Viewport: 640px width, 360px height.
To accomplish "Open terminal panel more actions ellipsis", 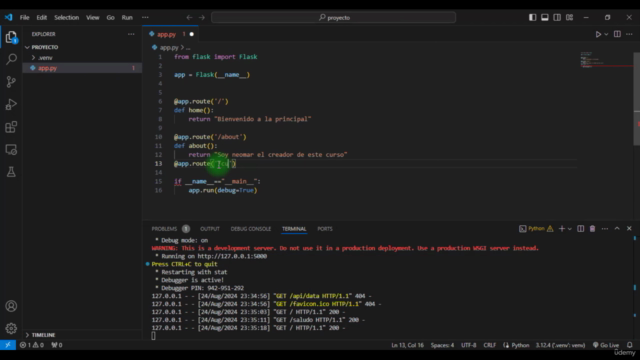I will click(x=604, y=229).
